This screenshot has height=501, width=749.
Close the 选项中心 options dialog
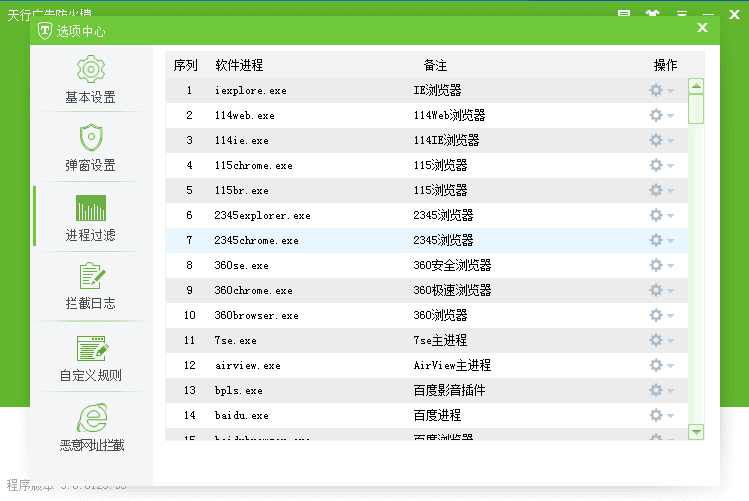point(702,29)
